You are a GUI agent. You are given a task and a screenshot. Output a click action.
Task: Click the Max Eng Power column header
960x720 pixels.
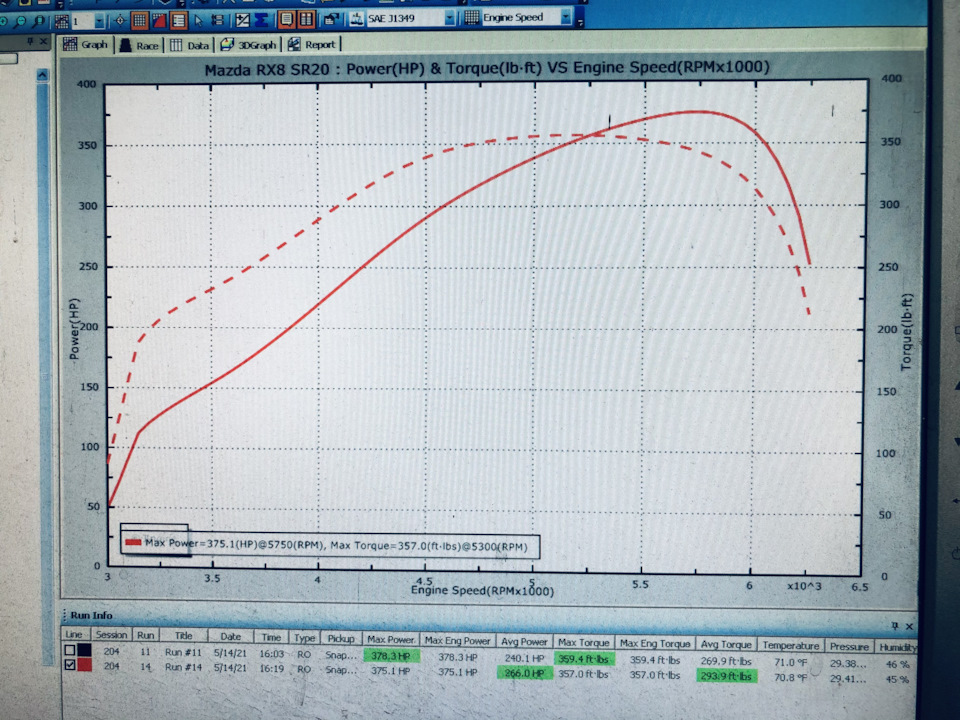click(x=457, y=640)
